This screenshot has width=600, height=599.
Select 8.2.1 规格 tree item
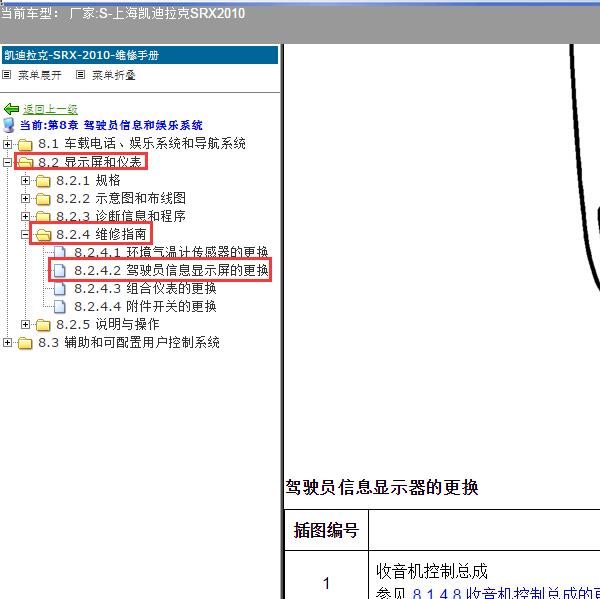[x=88, y=180]
